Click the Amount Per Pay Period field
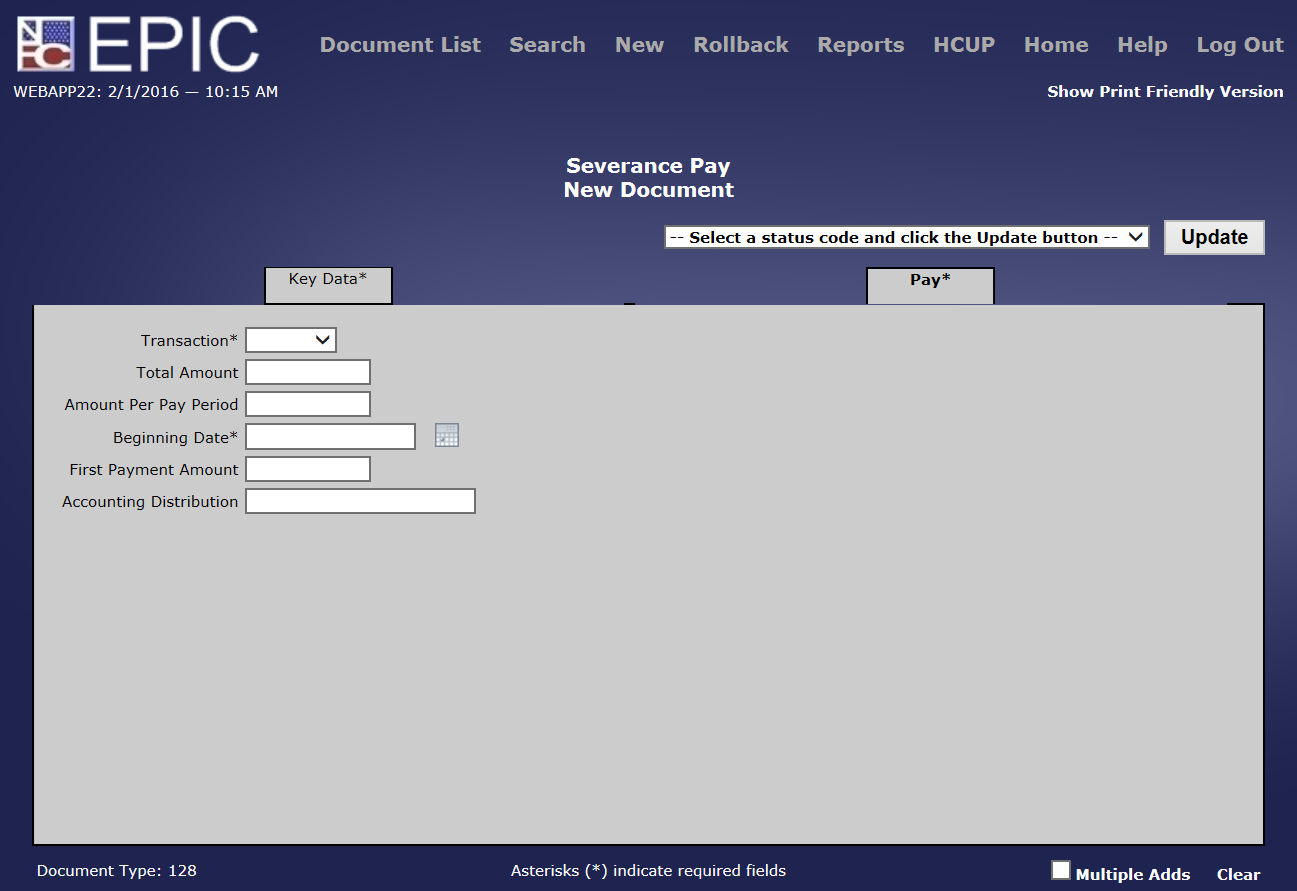This screenshot has width=1297, height=891. point(308,404)
